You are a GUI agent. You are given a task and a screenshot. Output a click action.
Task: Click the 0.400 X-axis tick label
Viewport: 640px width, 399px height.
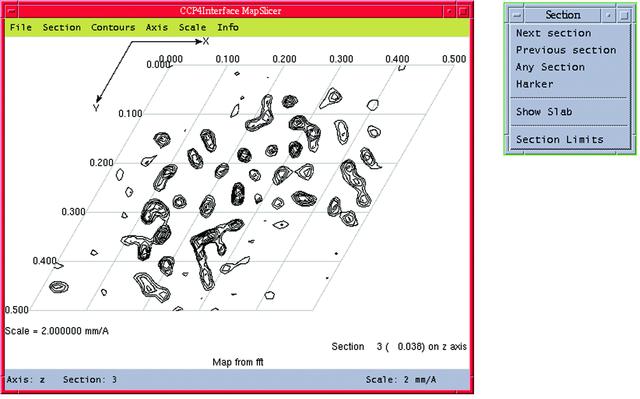397,59
